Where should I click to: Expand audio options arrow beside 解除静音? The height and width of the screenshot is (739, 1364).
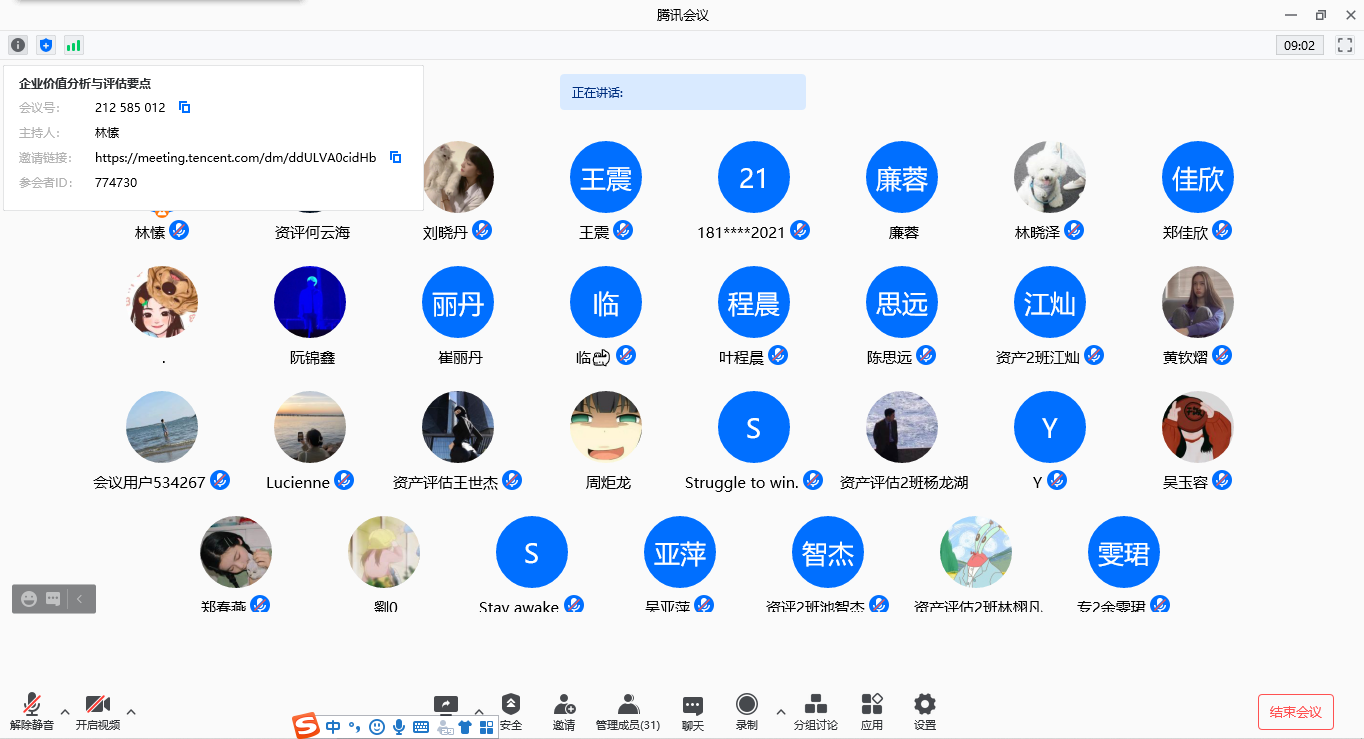[x=65, y=712]
